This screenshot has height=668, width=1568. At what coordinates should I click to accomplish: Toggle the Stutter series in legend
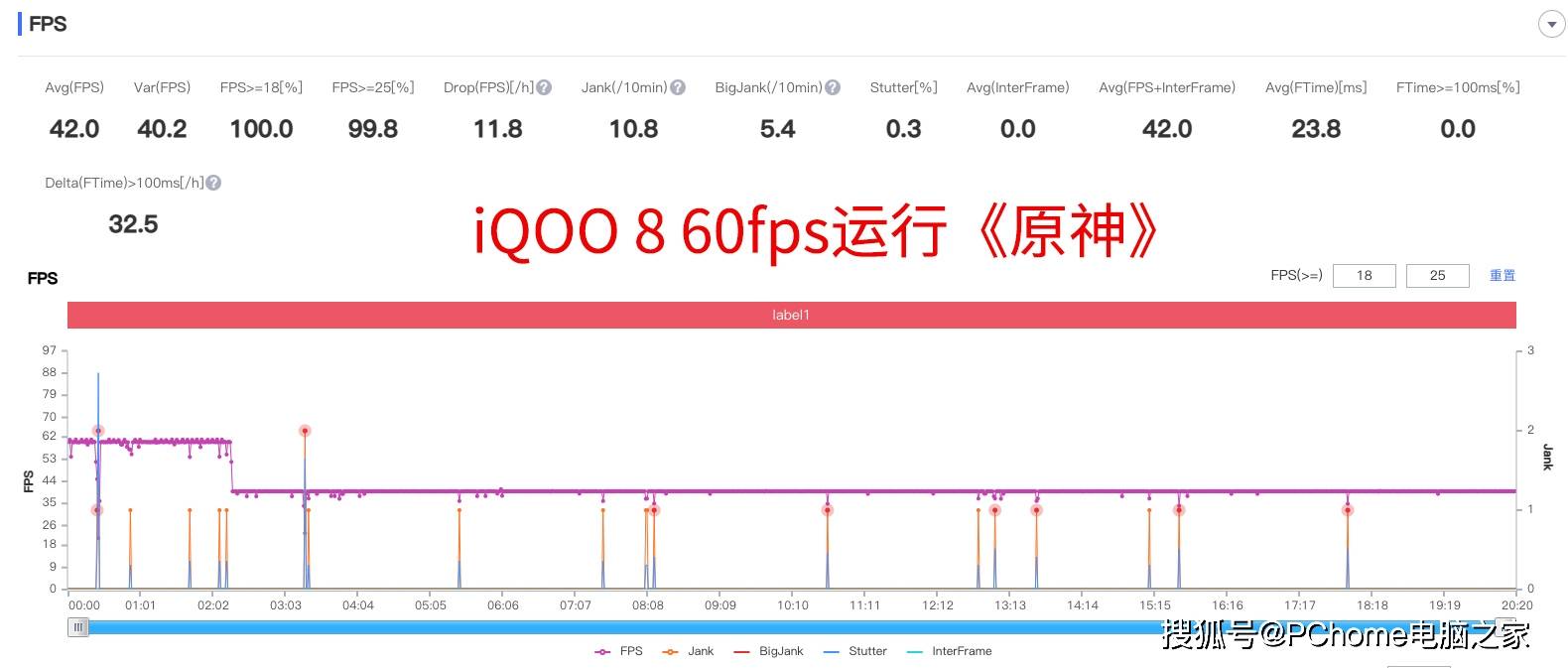point(855,651)
